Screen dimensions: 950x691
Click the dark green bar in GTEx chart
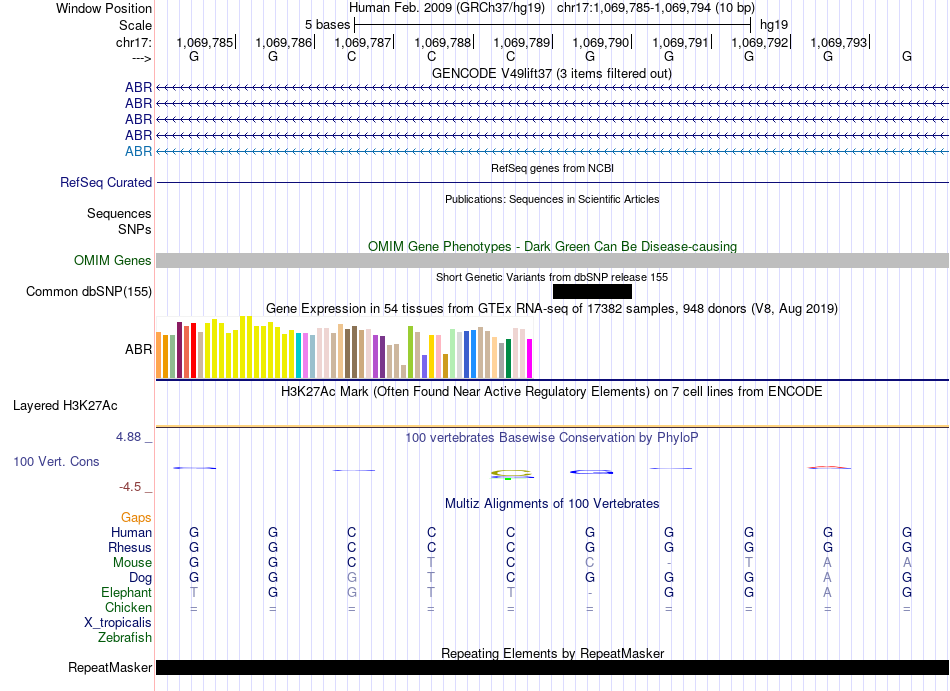pyautogui.click(x=509, y=359)
